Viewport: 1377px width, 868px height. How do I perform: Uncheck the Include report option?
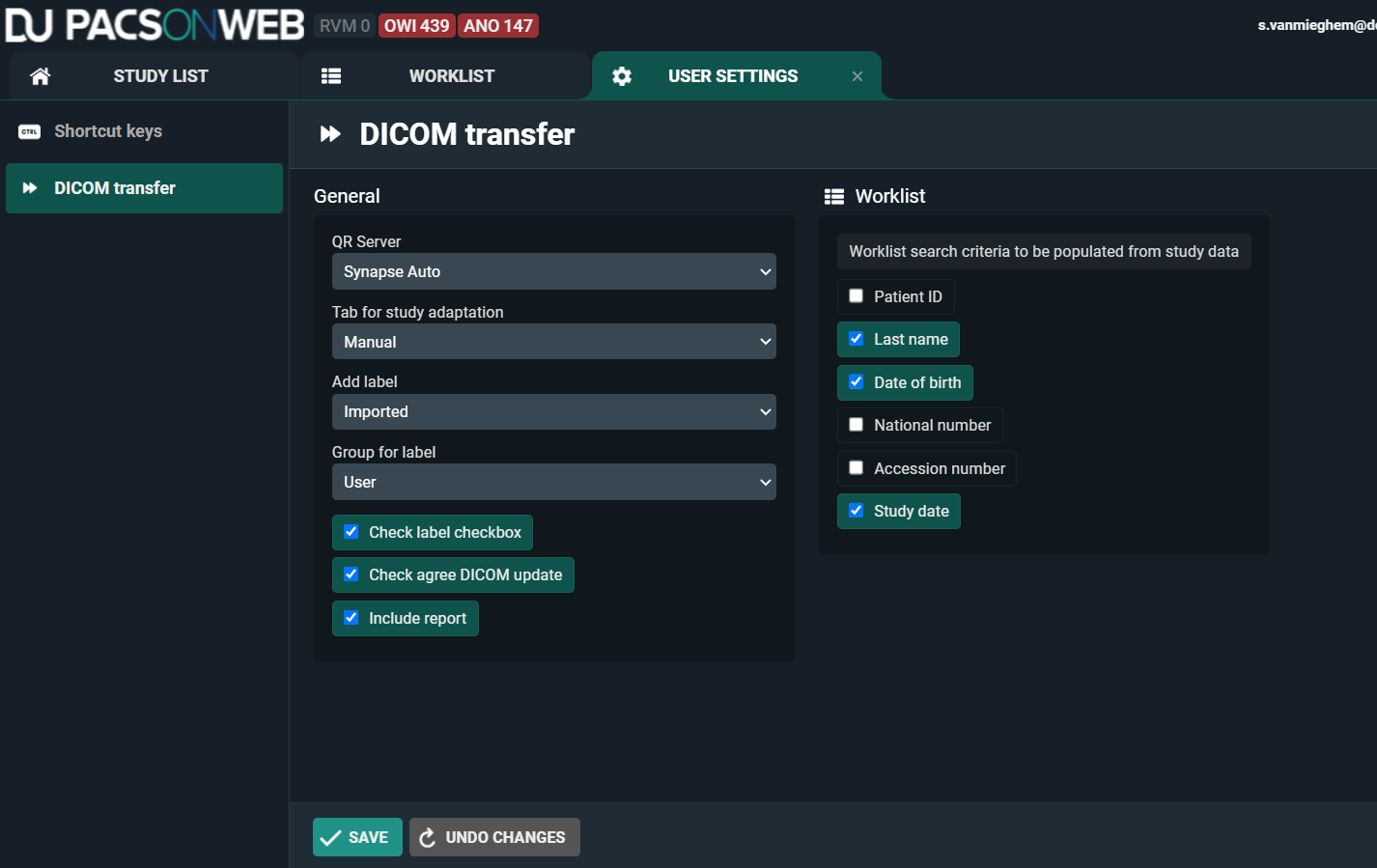[x=351, y=618]
